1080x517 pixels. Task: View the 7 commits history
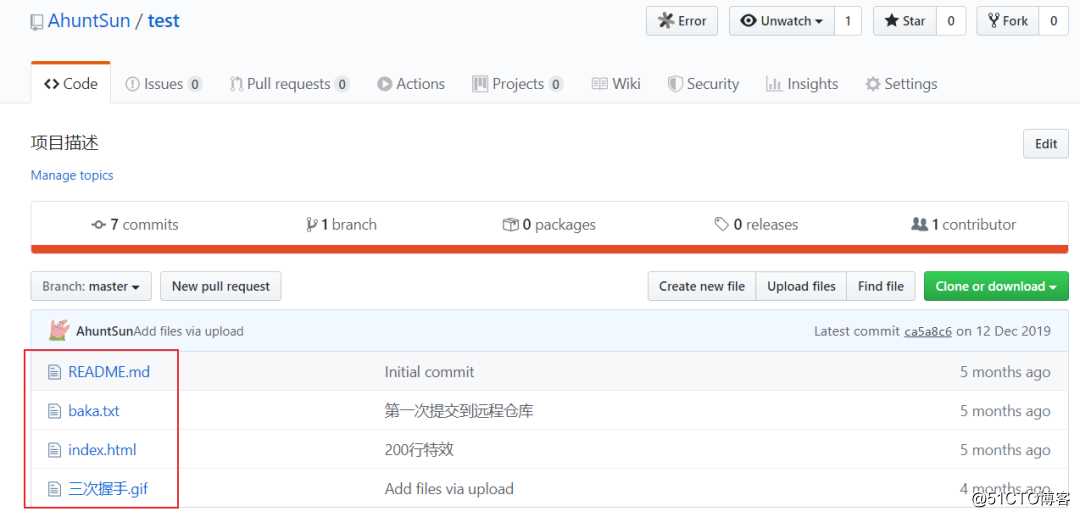(135, 224)
